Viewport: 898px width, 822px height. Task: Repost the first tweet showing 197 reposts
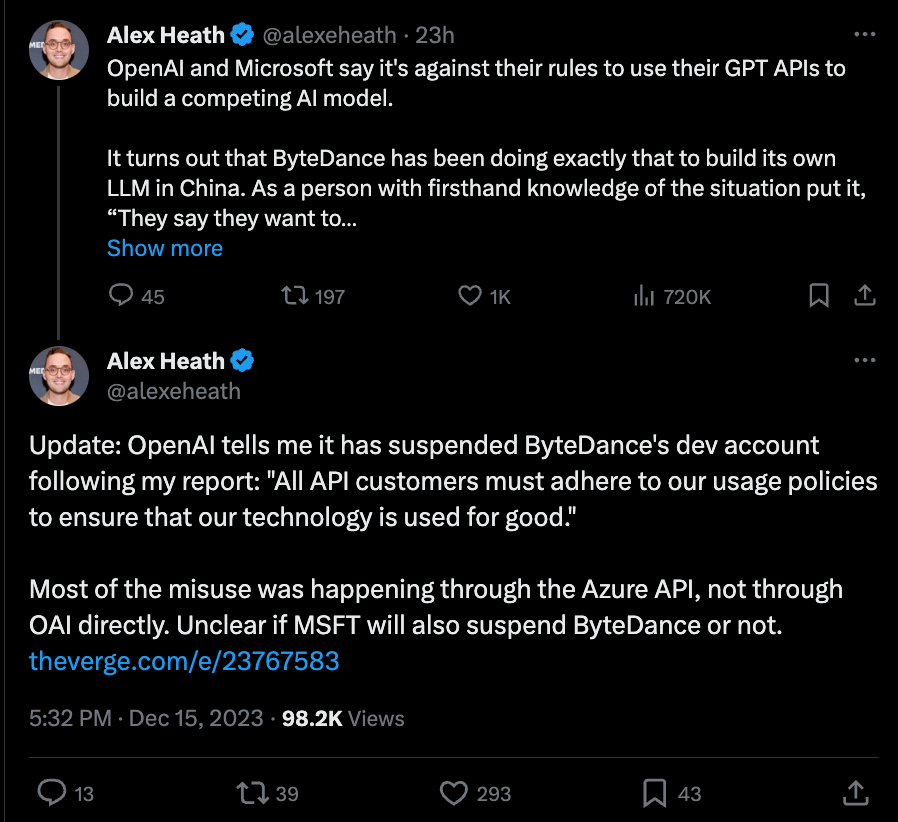tap(295, 296)
